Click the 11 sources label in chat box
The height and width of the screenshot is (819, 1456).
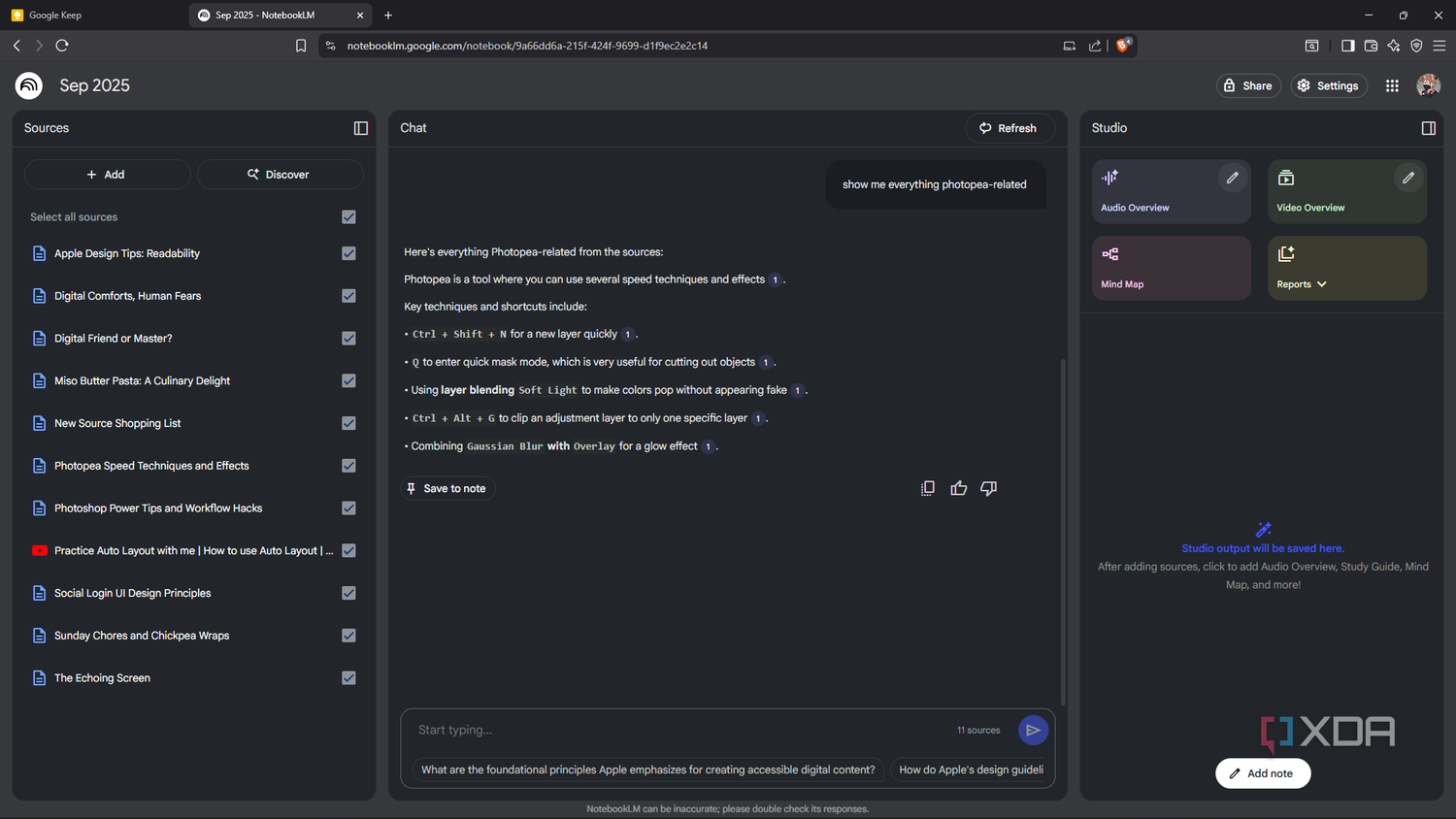[x=978, y=730]
